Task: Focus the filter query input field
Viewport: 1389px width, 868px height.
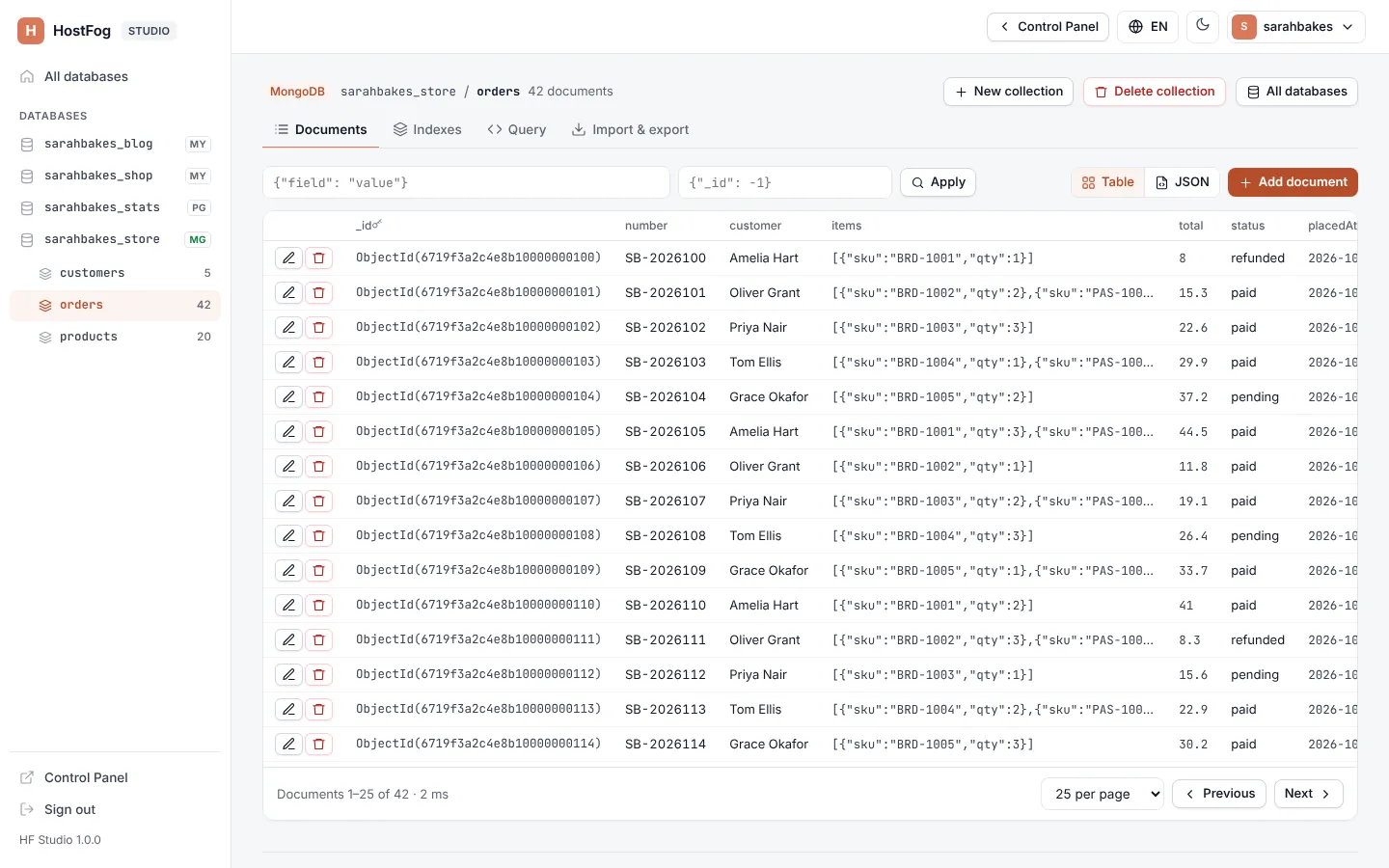Action: [466, 182]
